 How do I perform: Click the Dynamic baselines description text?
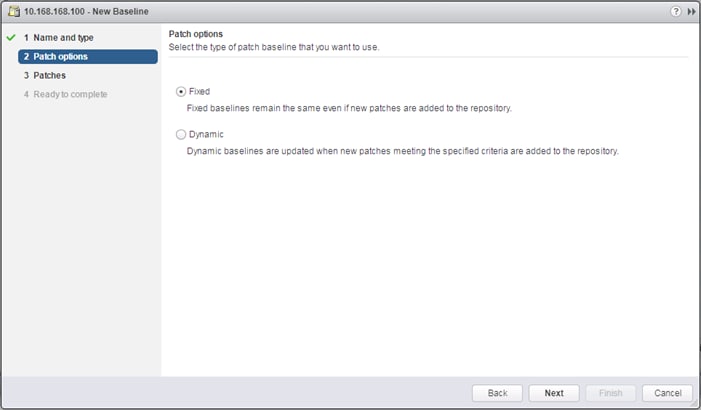click(x=402, y=151)
